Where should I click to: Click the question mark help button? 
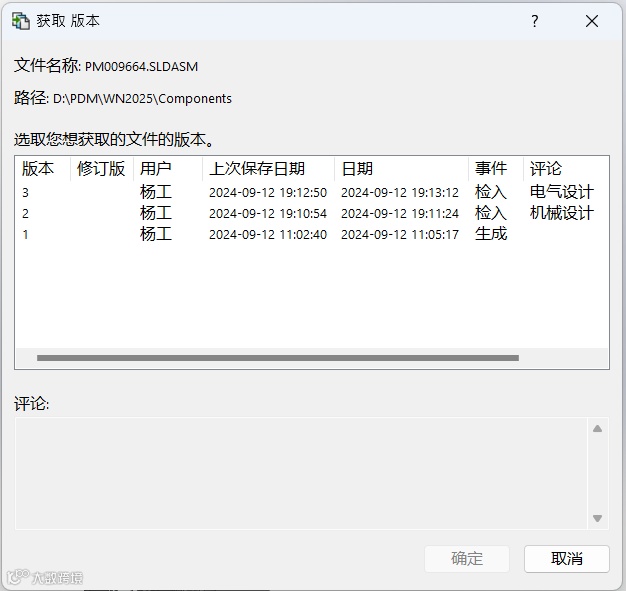point(535,21)
